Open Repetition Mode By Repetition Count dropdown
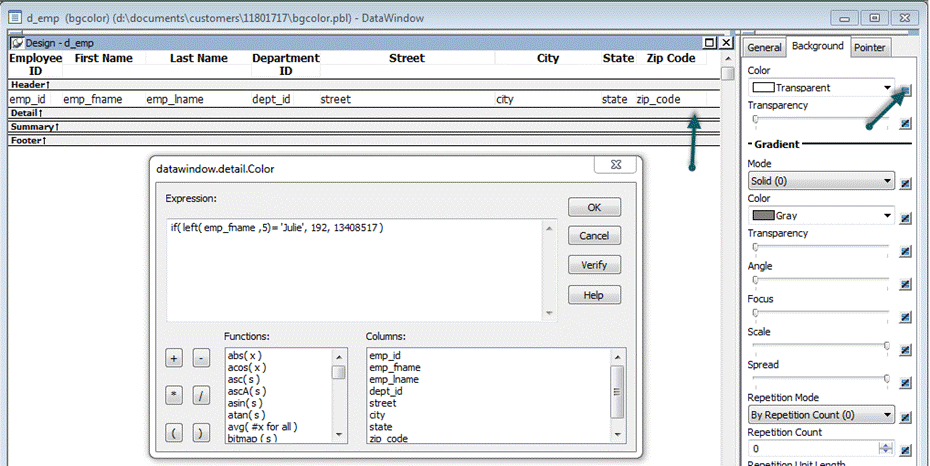Viewport: 930px width, 466px height. [887, 415]
